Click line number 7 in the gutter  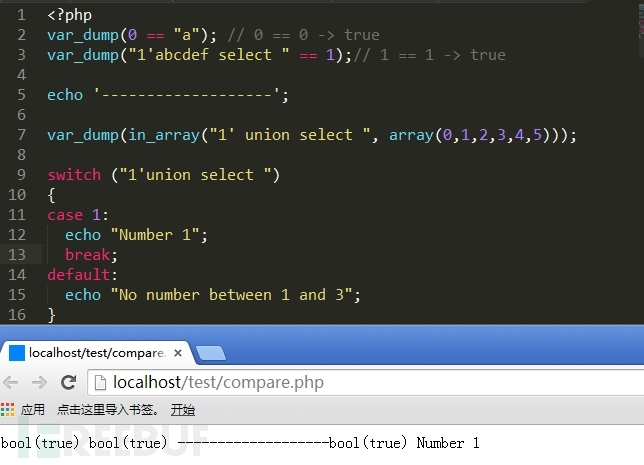[x=21, y=135]
